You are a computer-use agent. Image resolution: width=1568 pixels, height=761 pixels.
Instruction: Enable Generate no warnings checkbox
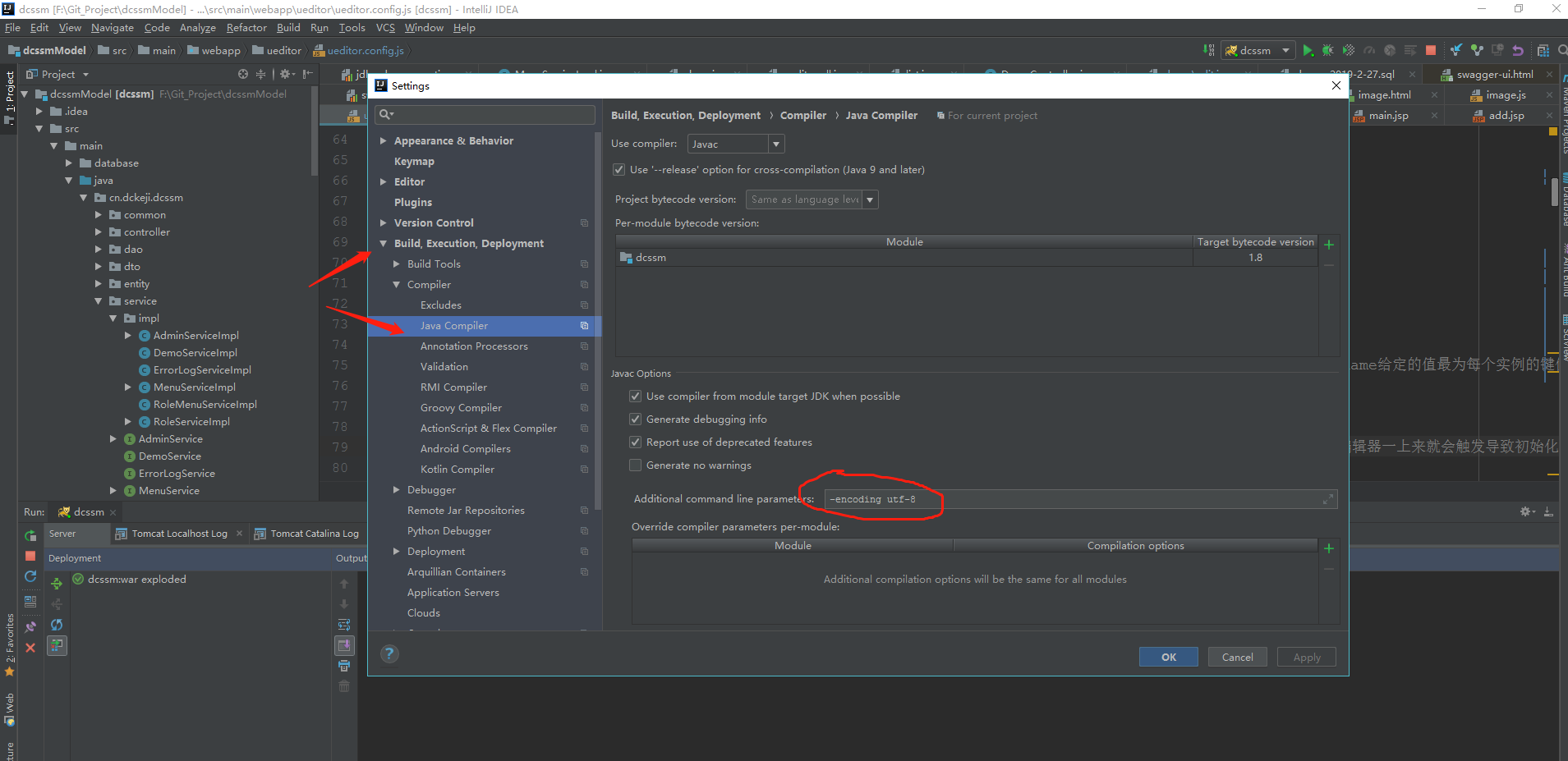click(x=635, y=465)
